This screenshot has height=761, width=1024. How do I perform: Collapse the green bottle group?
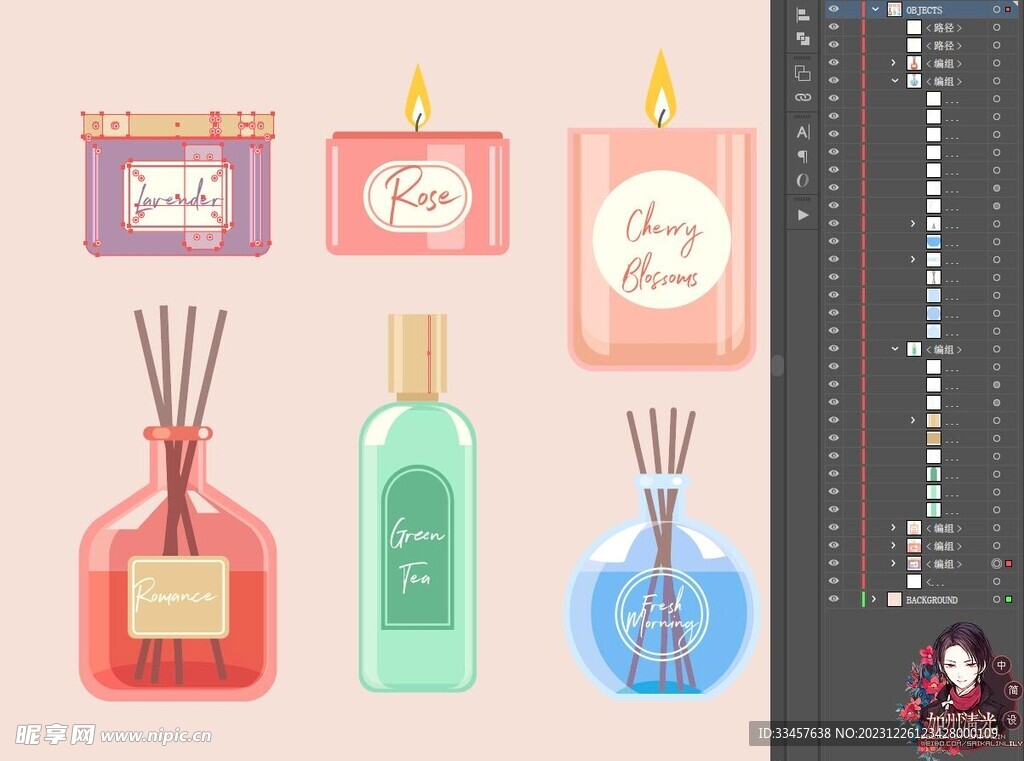coord(895,349)
